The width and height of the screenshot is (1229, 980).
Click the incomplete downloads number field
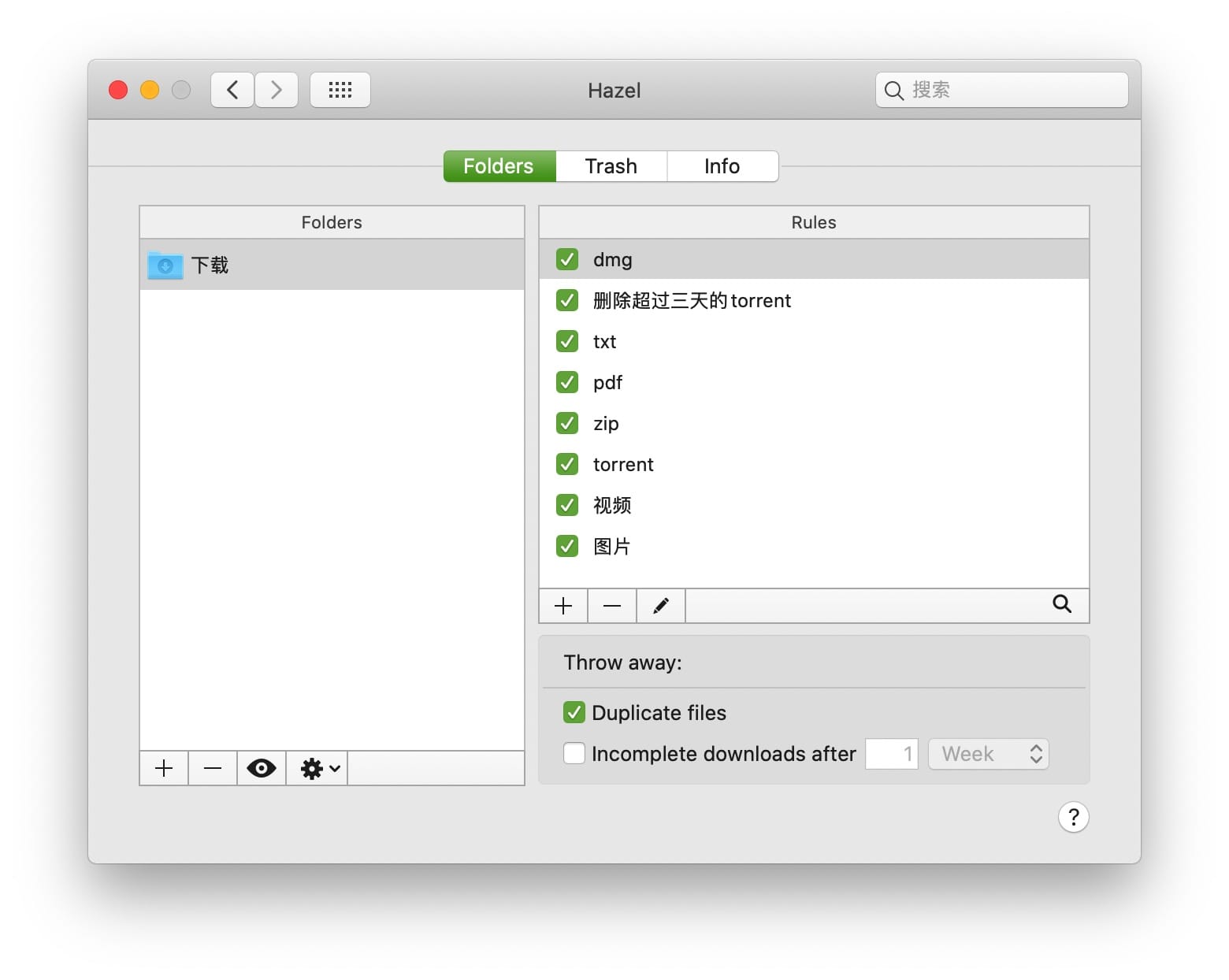click(x=891, y=754)
